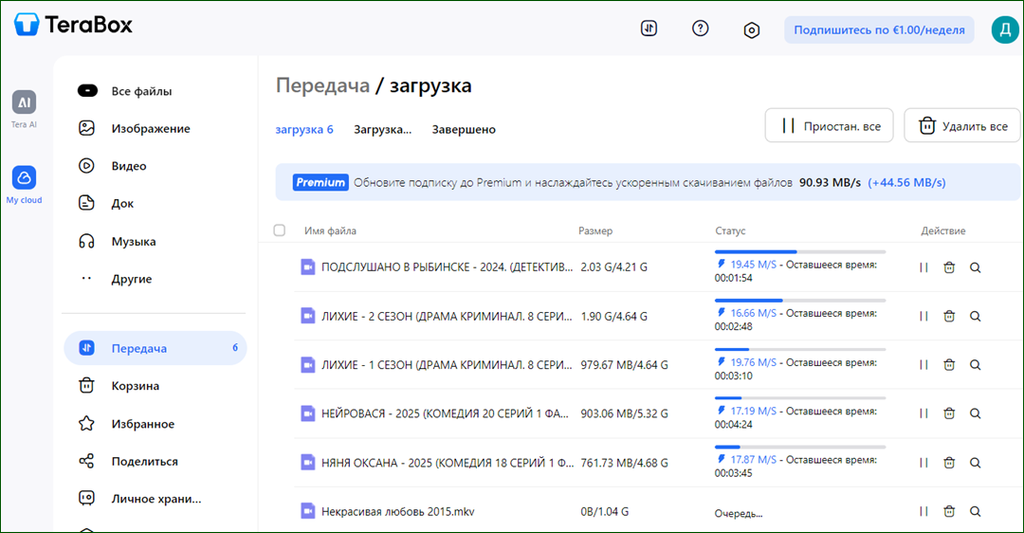Viewport: 1024px width, 533px height.
Task: Click the Размер column header
Action: tap(596, 231)
